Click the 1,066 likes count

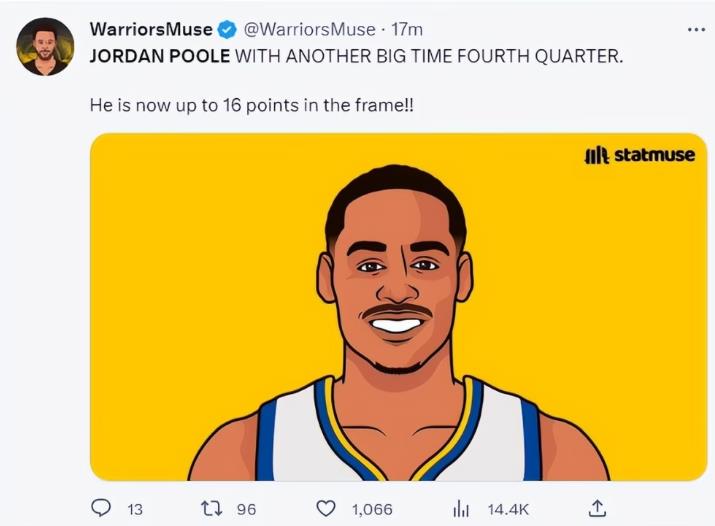372,509
